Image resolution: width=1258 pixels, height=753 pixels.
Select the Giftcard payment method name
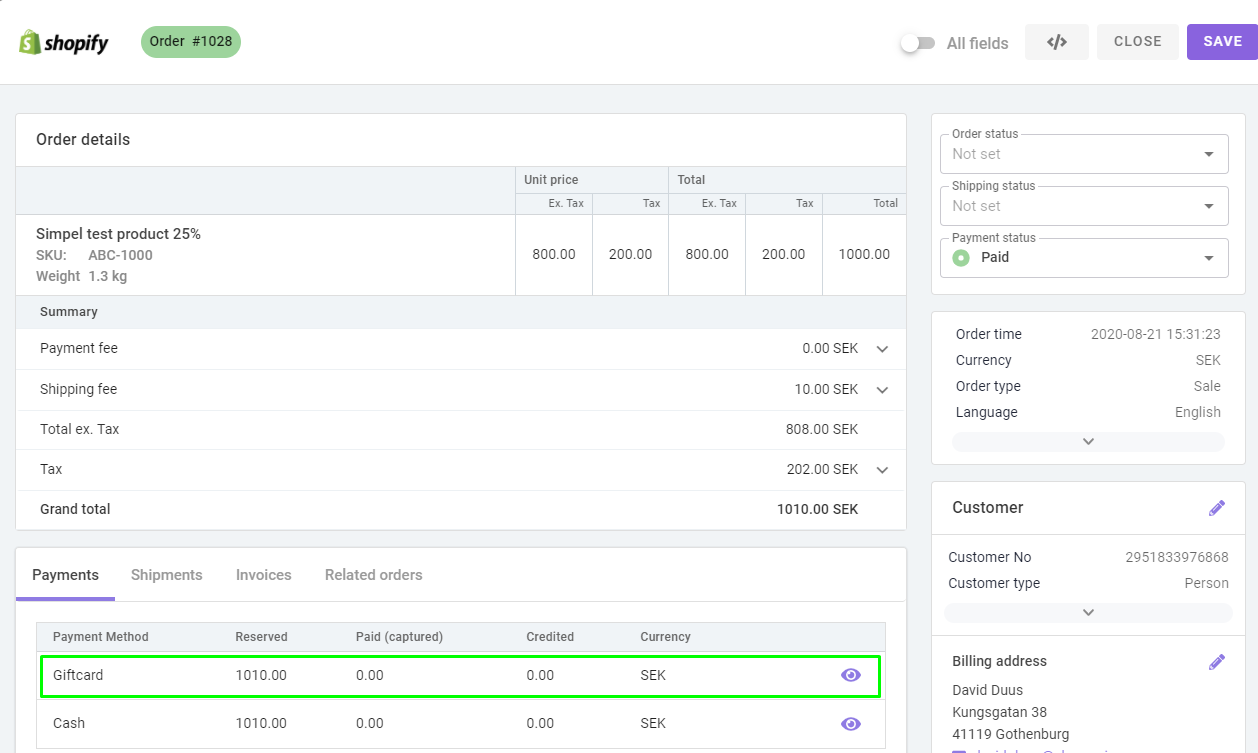pos(78,675)
